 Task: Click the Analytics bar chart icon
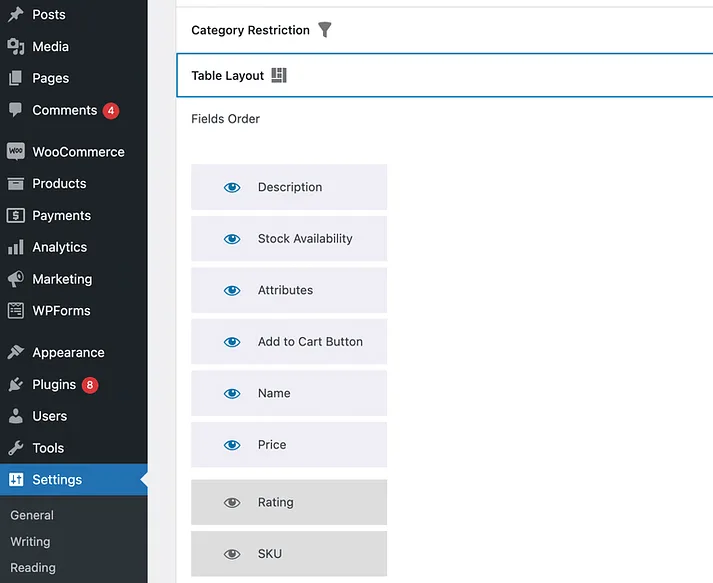(15, 247)
